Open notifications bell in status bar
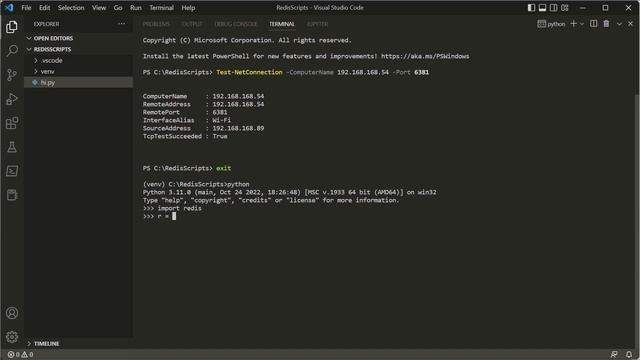The height and width of the screenshot is (360, 640). (x=629, y=355)
